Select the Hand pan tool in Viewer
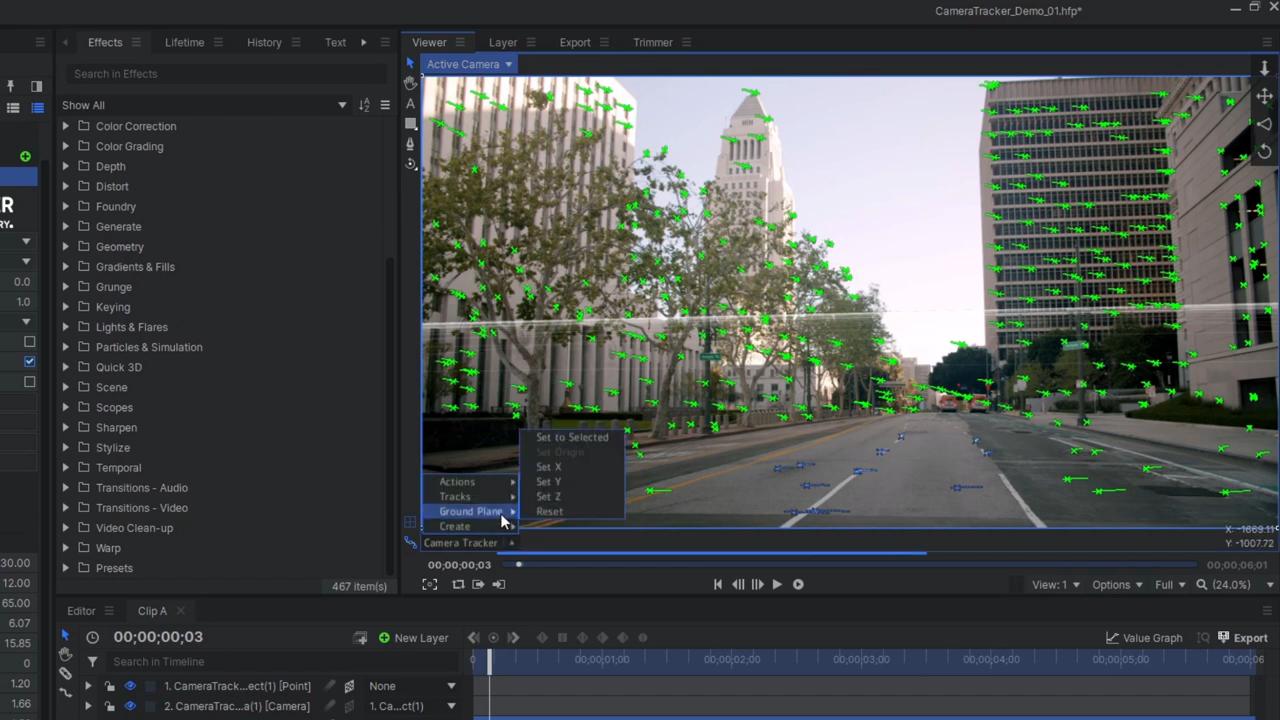Screen dimensions: 1280x720 pos(410,83)
